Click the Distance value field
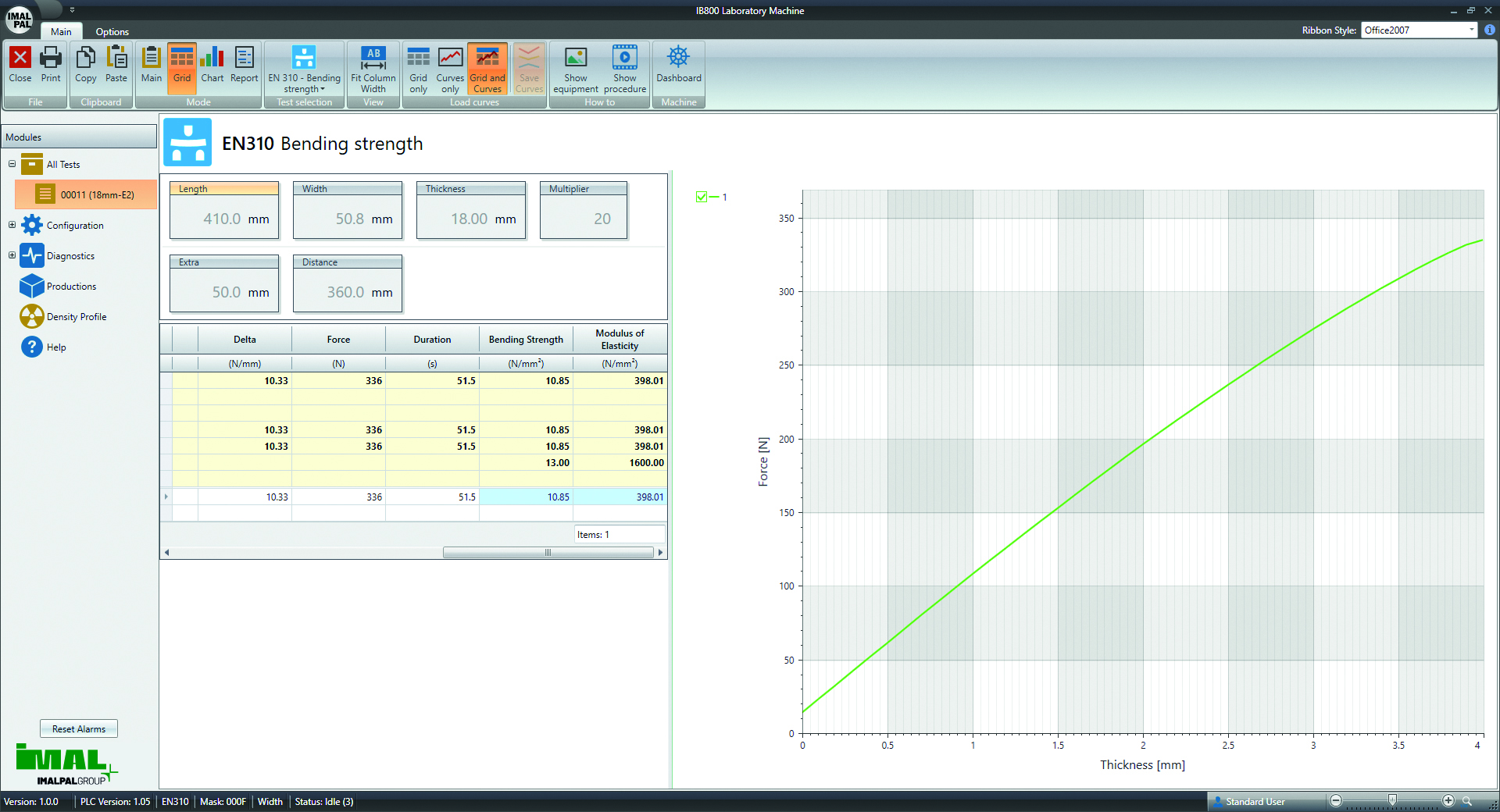1500x812 pixels. (x=348, y=291)
